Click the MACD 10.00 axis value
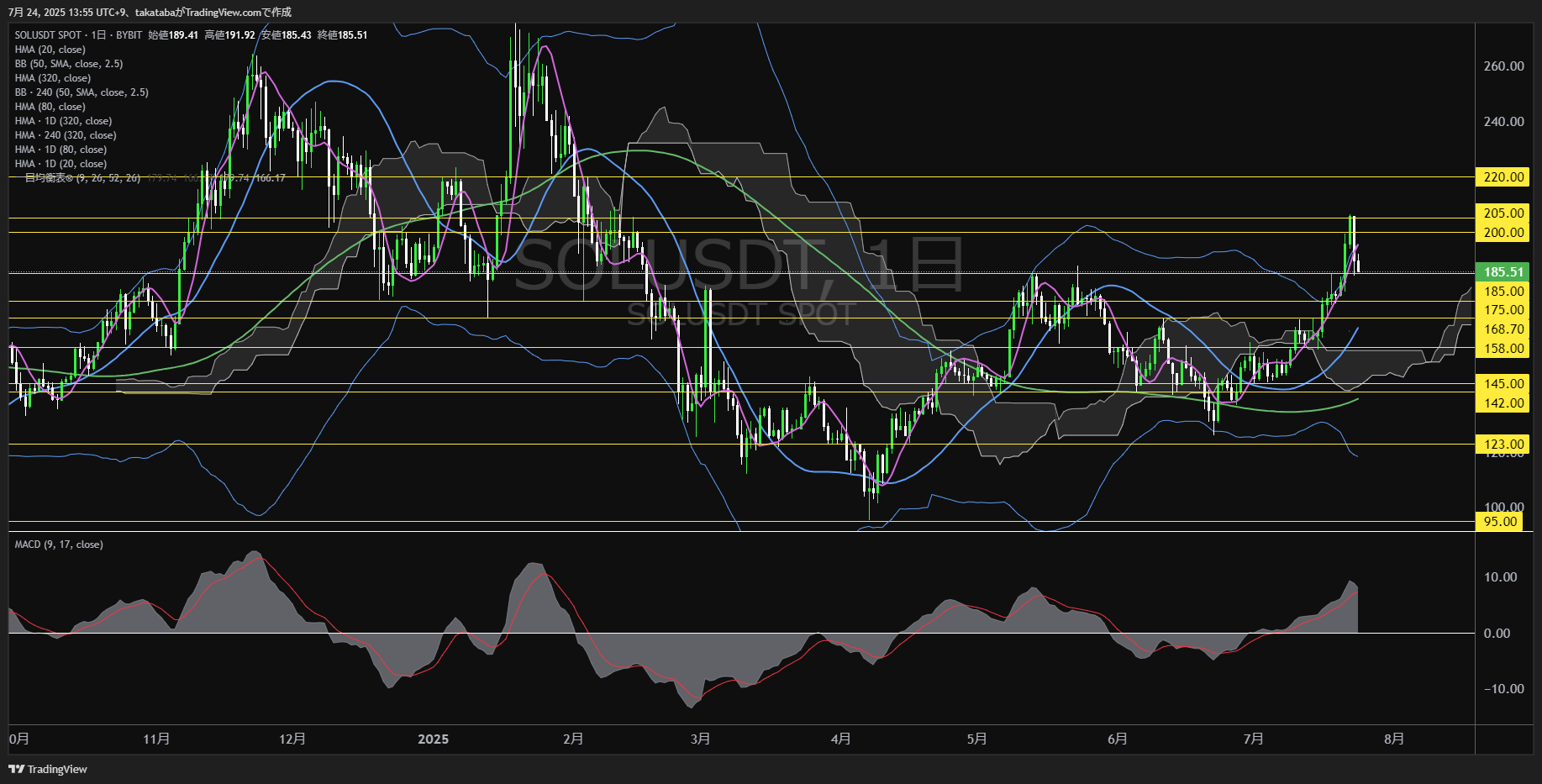 pos(1500,576)
